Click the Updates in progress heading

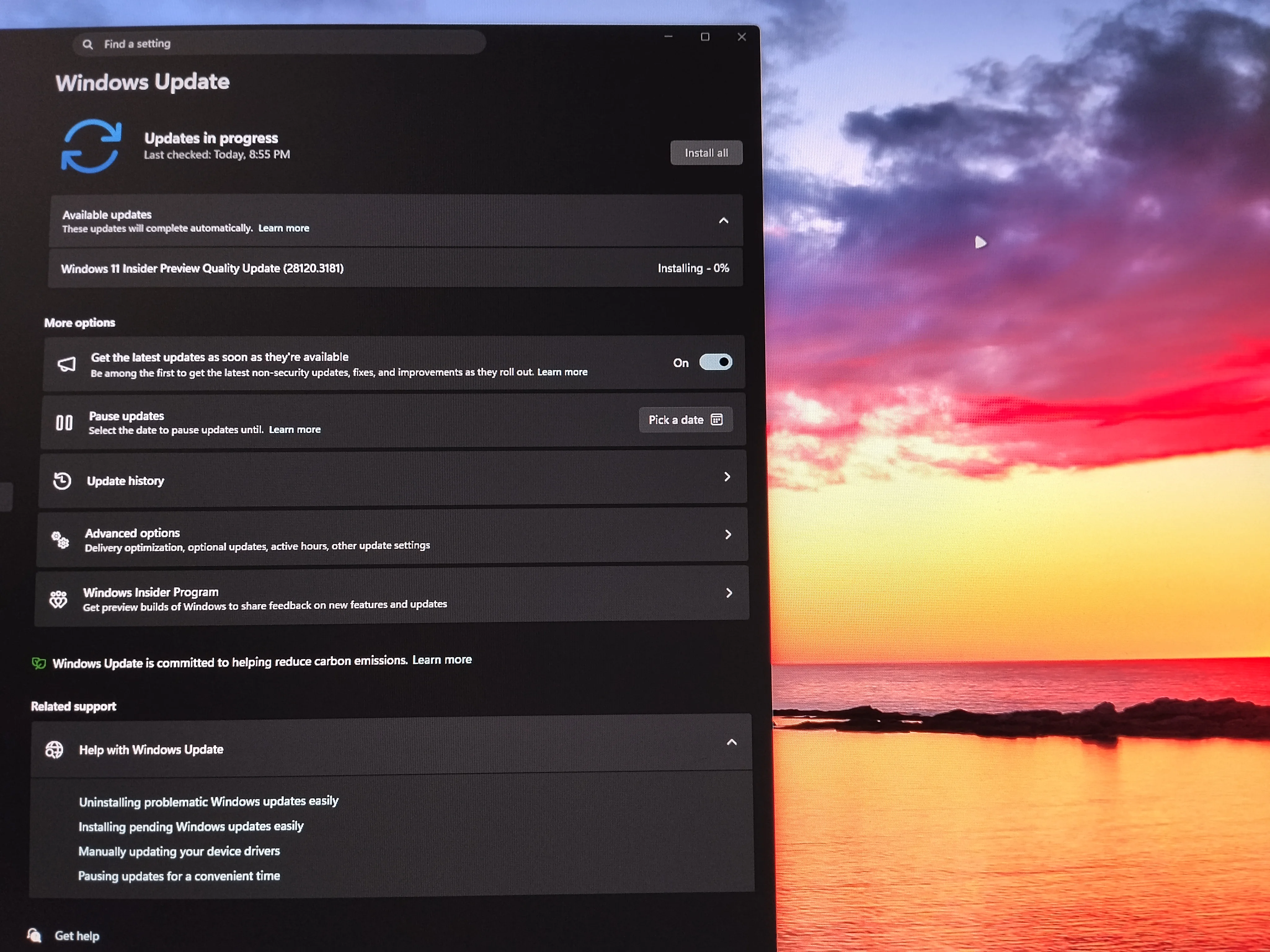[x=211, y=138]
